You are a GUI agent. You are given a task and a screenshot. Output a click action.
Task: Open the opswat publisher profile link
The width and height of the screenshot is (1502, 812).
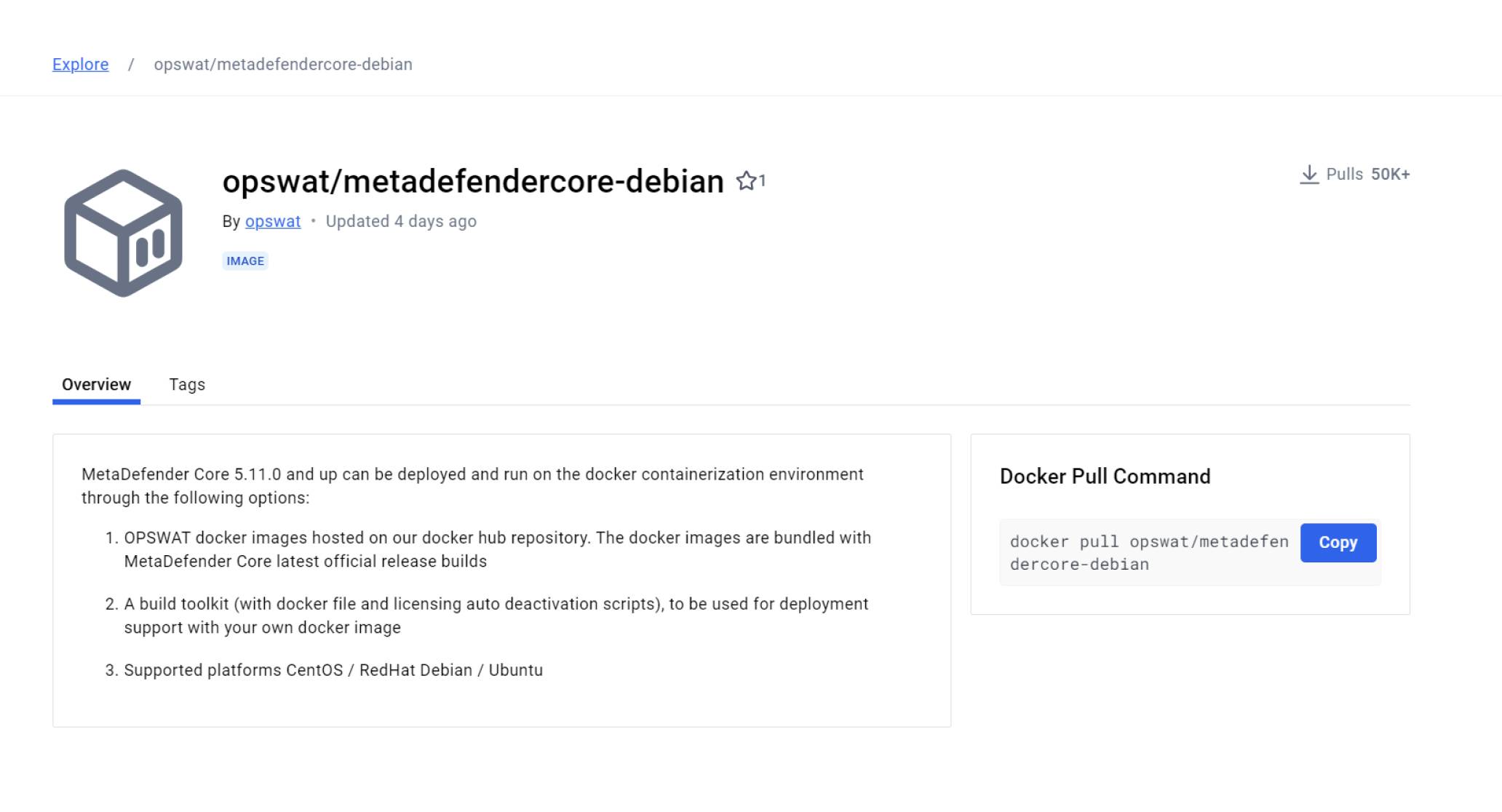[x=273, y=221]
